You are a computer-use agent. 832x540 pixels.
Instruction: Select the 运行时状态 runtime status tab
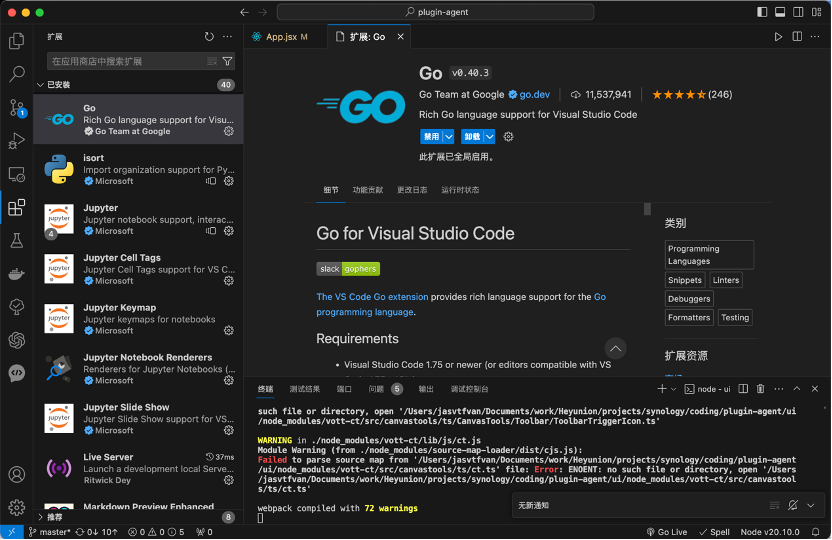(x=460, y=190)
